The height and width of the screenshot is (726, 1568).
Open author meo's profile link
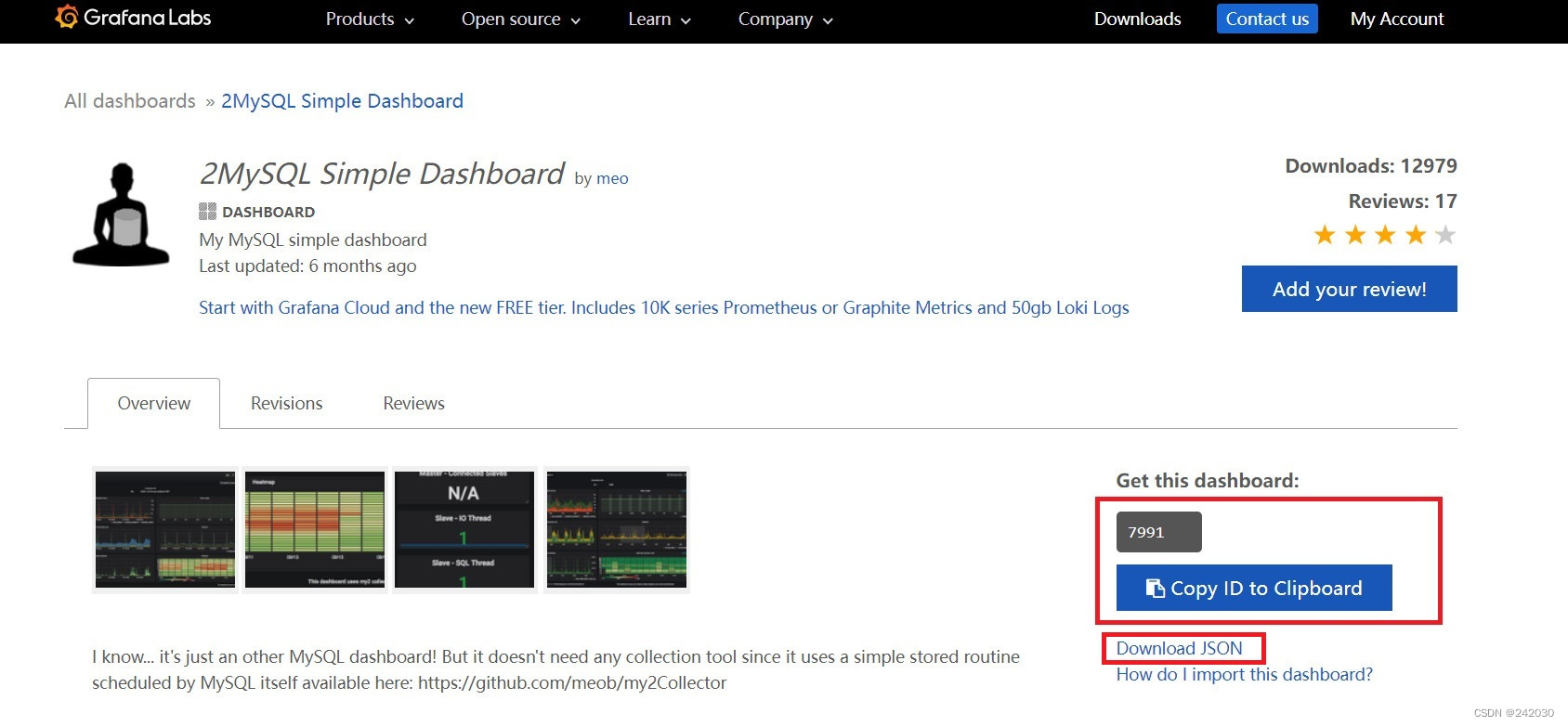coord(612,178)
